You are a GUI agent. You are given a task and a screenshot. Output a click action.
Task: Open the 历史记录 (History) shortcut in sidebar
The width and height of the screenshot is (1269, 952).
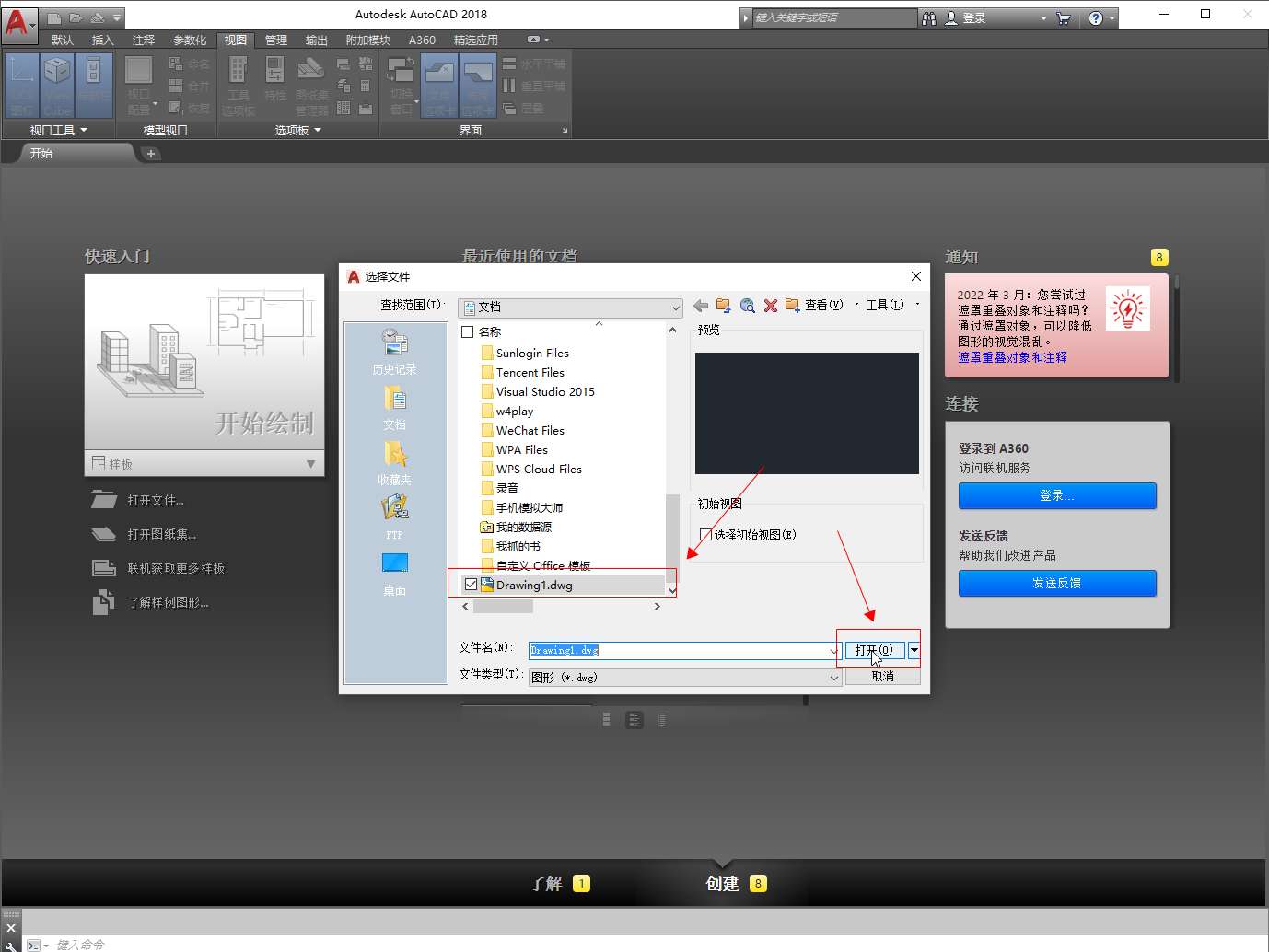[394, 351]
